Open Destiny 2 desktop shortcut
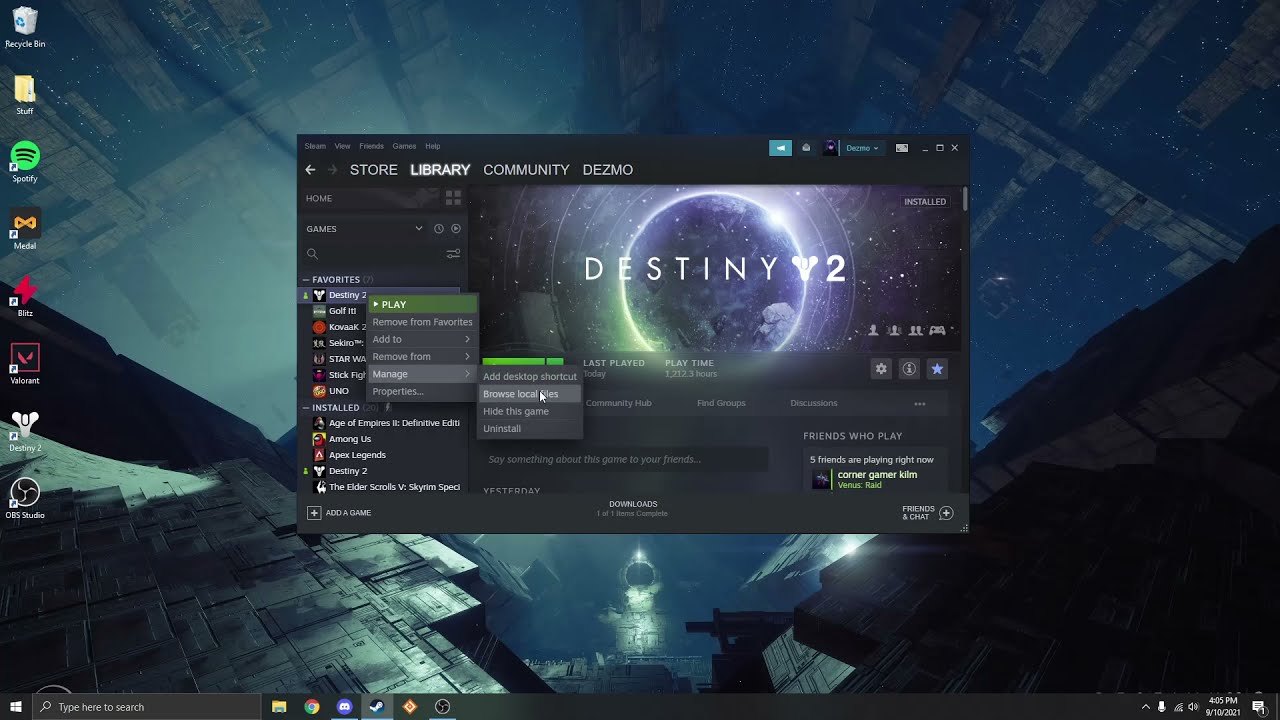Image resolution: width=1280 pixels, height=720 pixels. (25, 432)
